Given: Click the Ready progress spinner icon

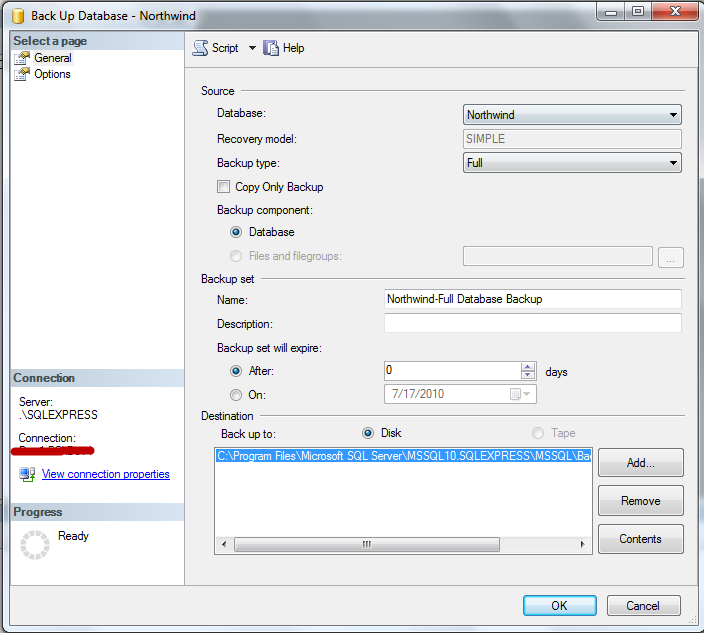Looking at the screenshot, I should coord(35,545).
